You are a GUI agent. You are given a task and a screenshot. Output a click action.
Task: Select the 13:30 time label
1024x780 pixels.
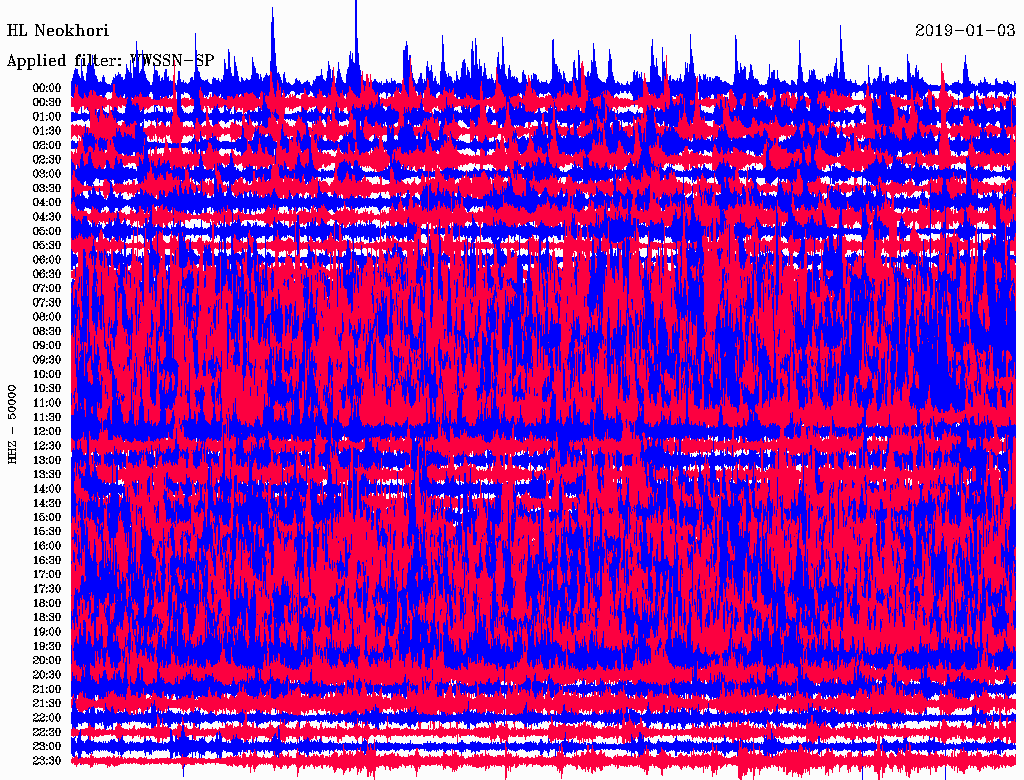[x=46, y=474]
